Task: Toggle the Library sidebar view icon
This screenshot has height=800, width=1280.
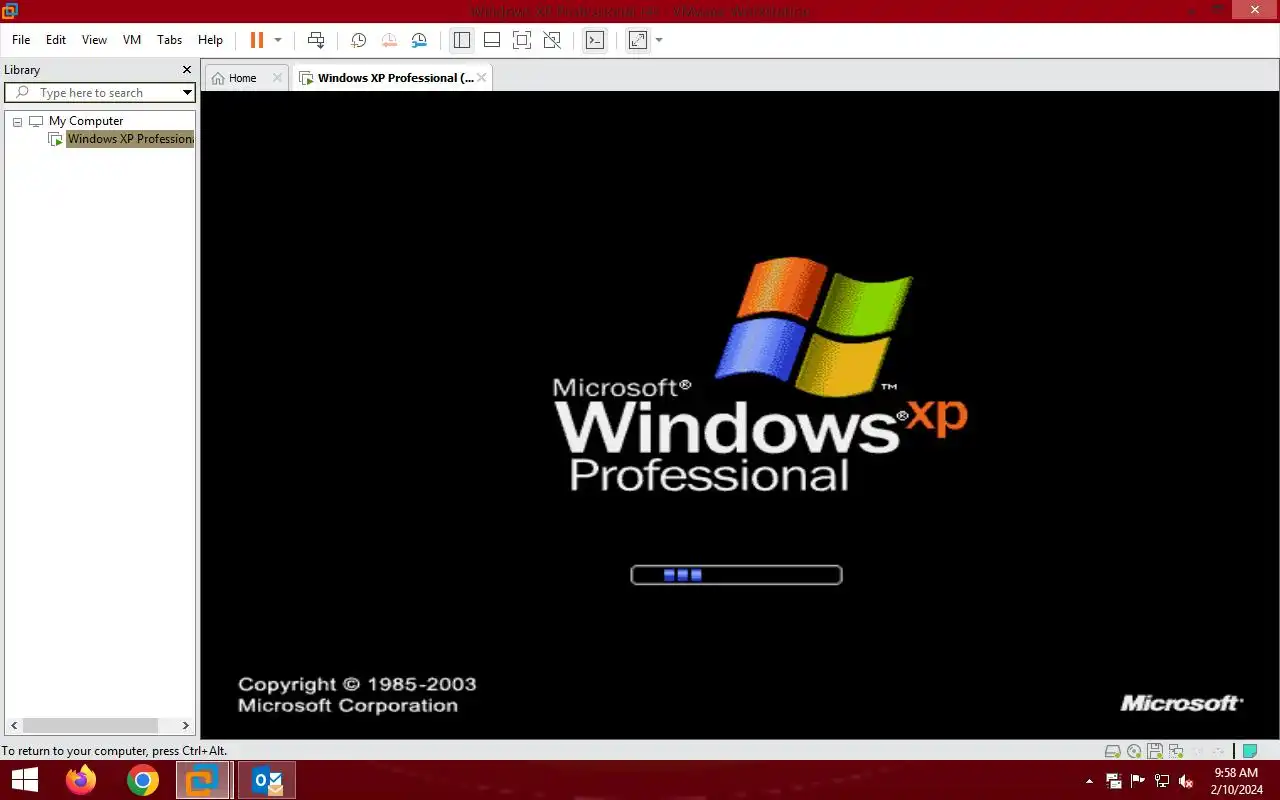Action: coord(461,40)
